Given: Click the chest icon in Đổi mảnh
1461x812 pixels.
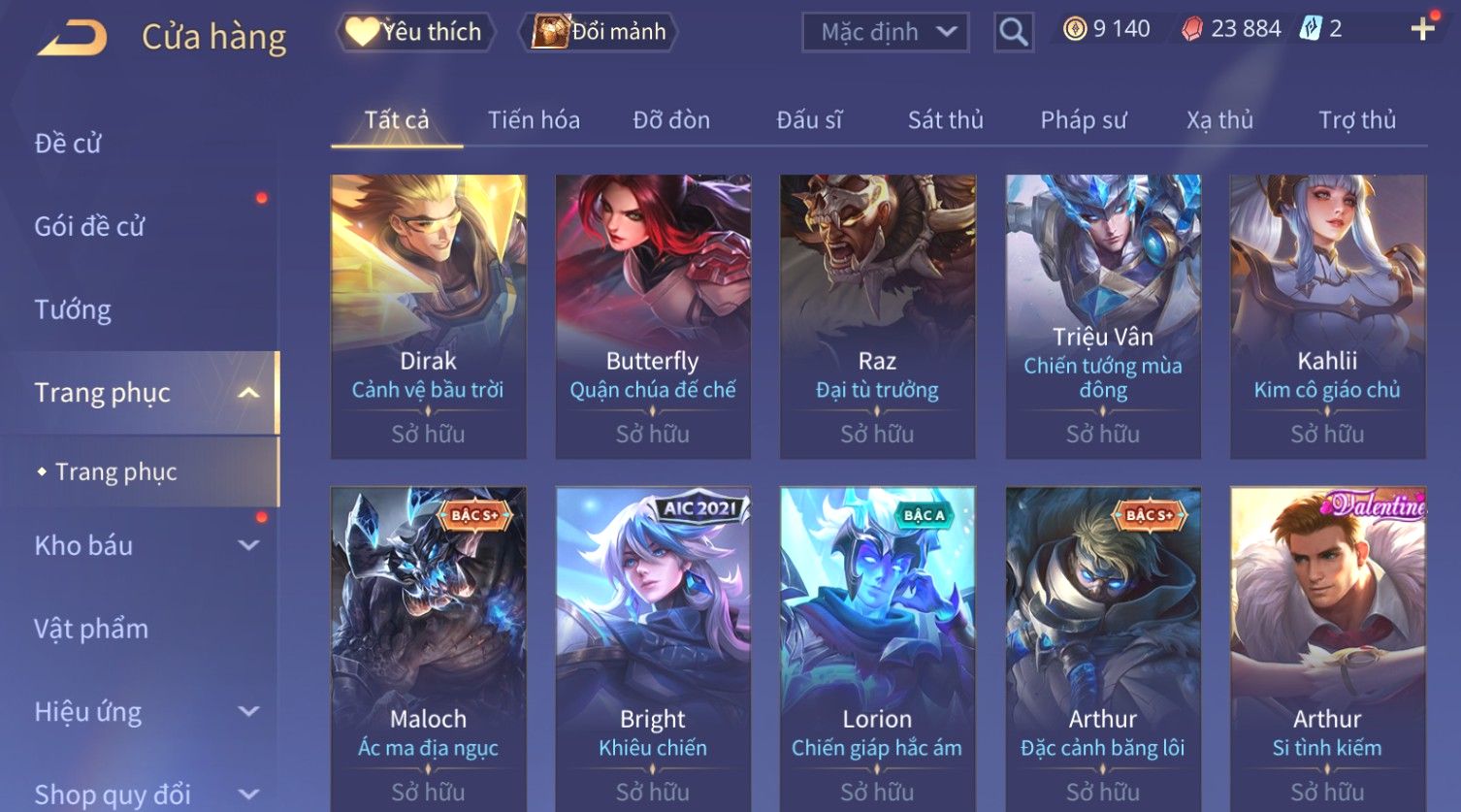Looking at the screenshot, I should click(x=550, y=31).
